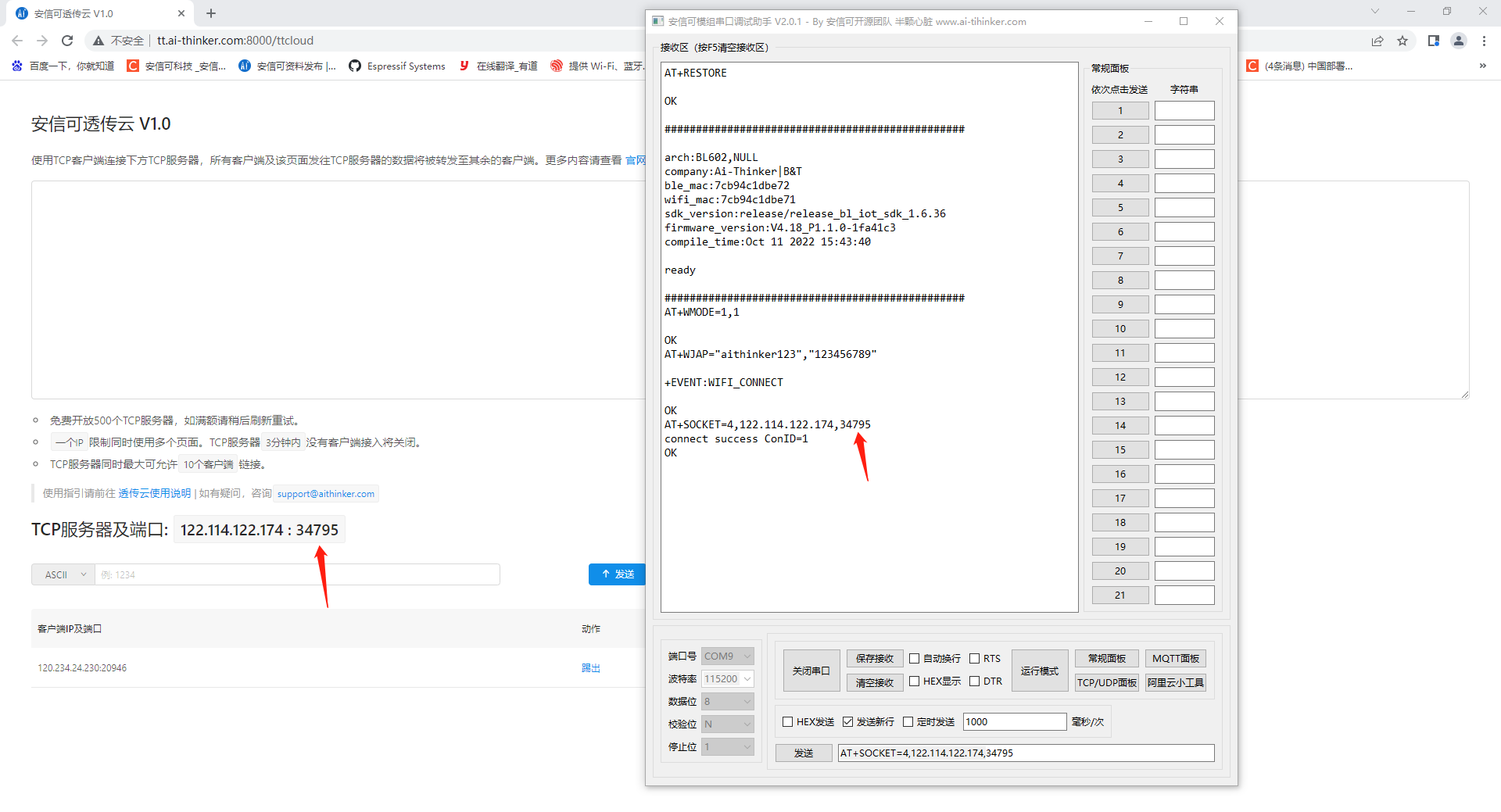Open the 端口号 COM9 dropdown
The image size is (1501, 812).
coord(727,656)
